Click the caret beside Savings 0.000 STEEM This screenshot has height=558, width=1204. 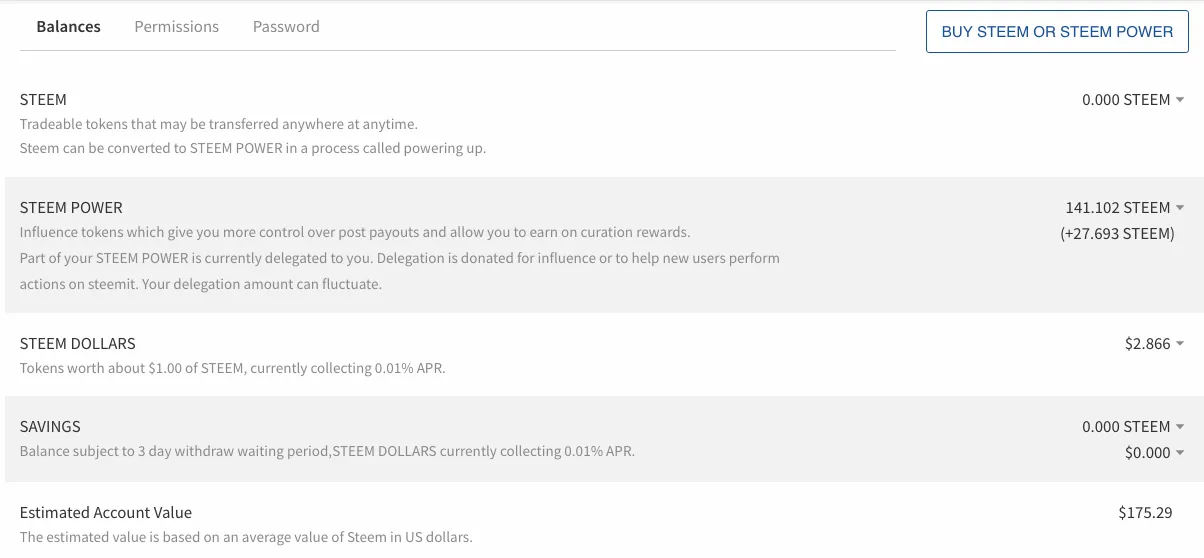tap(1180, 427)
